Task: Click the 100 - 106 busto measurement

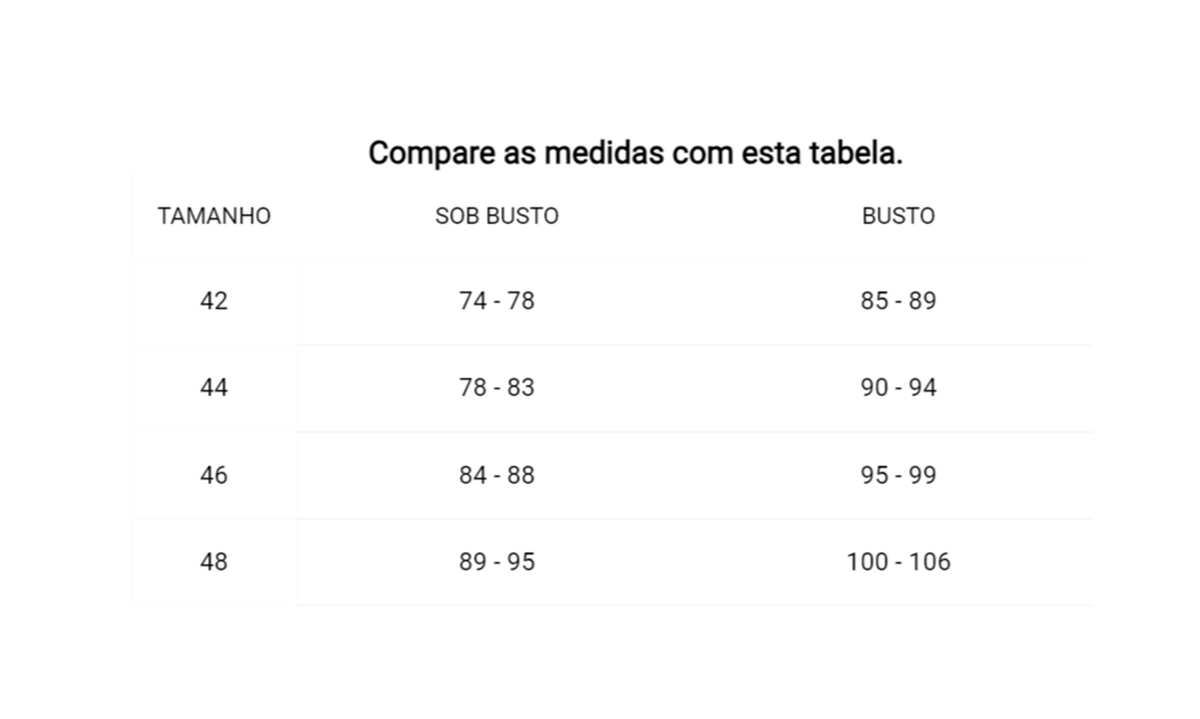Action: [898, 562]
